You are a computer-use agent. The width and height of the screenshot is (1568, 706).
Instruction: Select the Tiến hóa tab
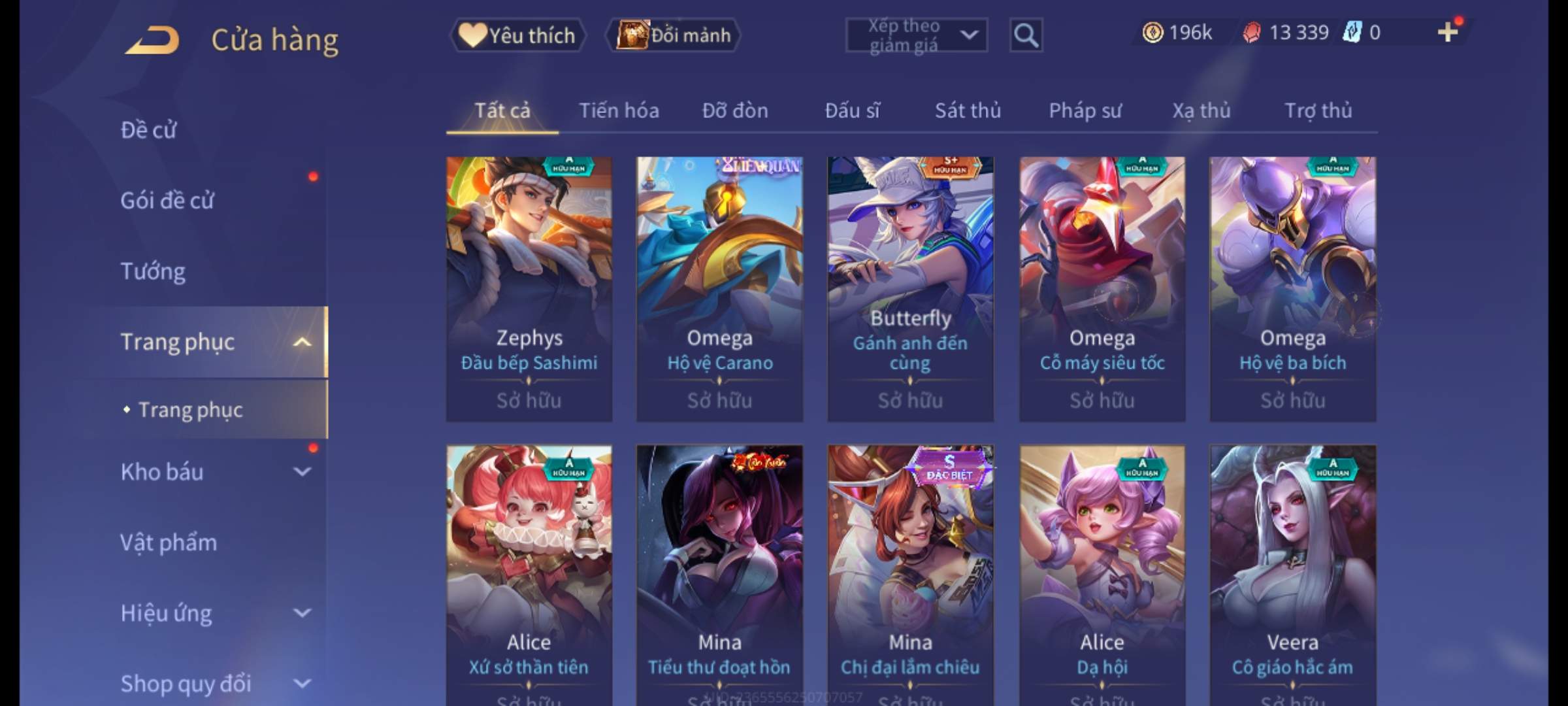pyautogui.click(x=619, y=110)
